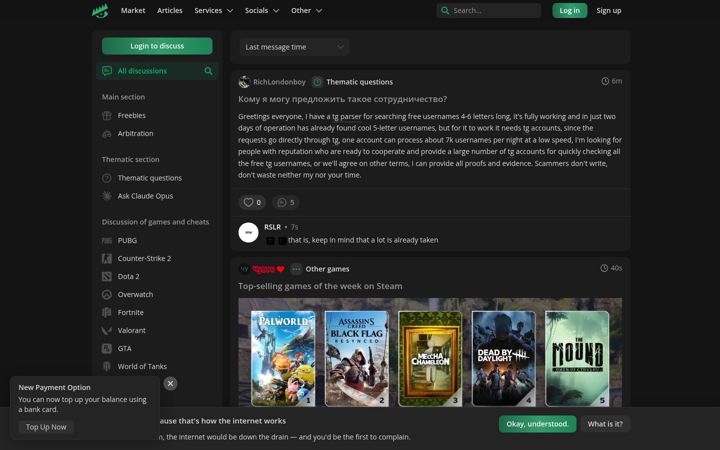Expand the Socials dropdown menu
Image resolution: width=720 pixels, height=450 pixels.
click(262, 11)
